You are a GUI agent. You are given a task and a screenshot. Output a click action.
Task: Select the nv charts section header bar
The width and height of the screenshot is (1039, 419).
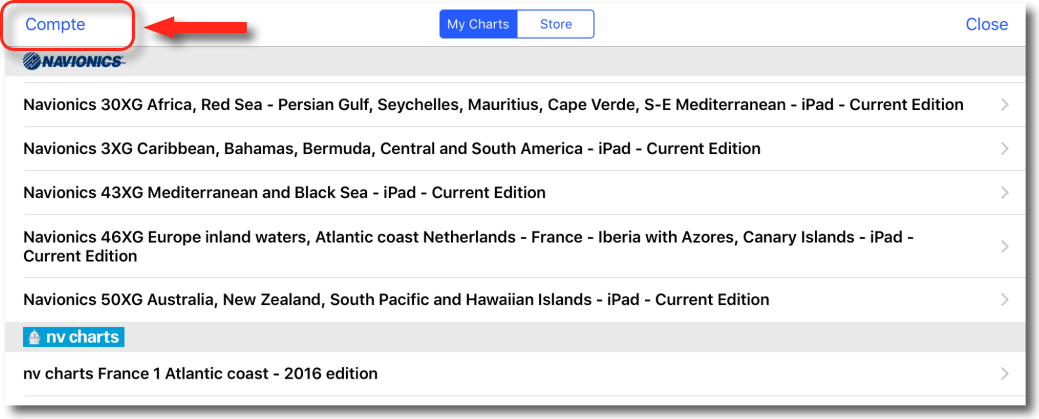516,337
